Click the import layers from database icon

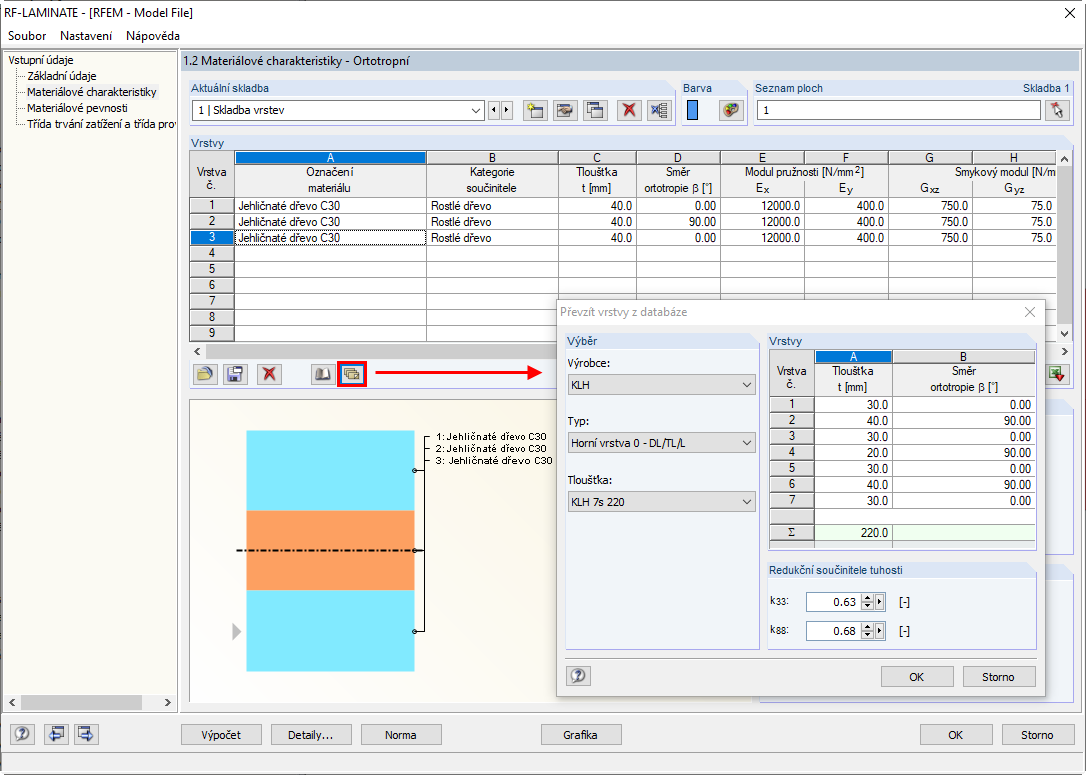click(352, 374)
